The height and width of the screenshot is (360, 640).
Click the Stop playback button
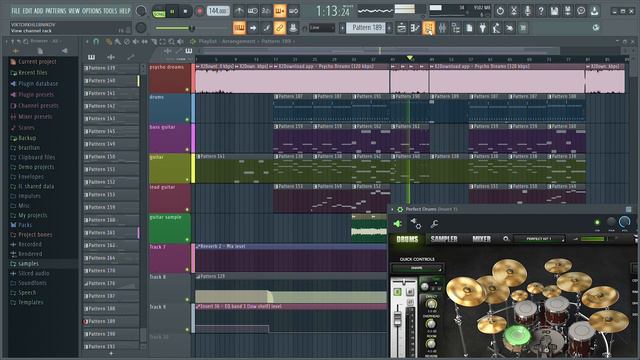185,11
